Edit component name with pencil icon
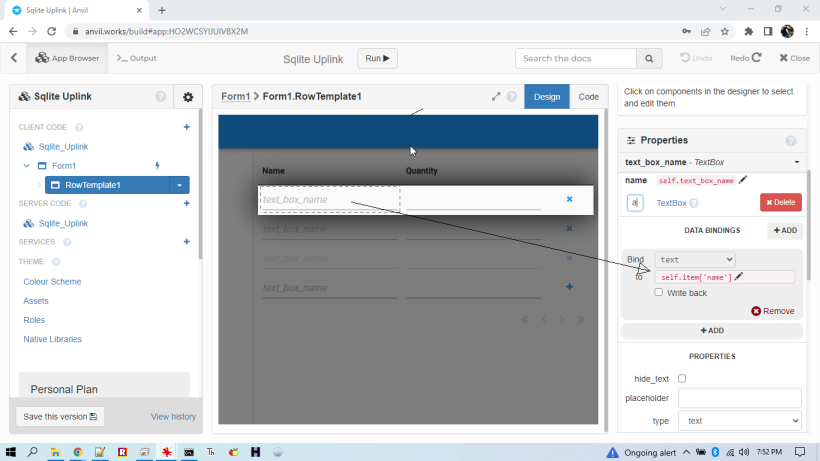Screen dimensions: 820x461 (743, 180)
